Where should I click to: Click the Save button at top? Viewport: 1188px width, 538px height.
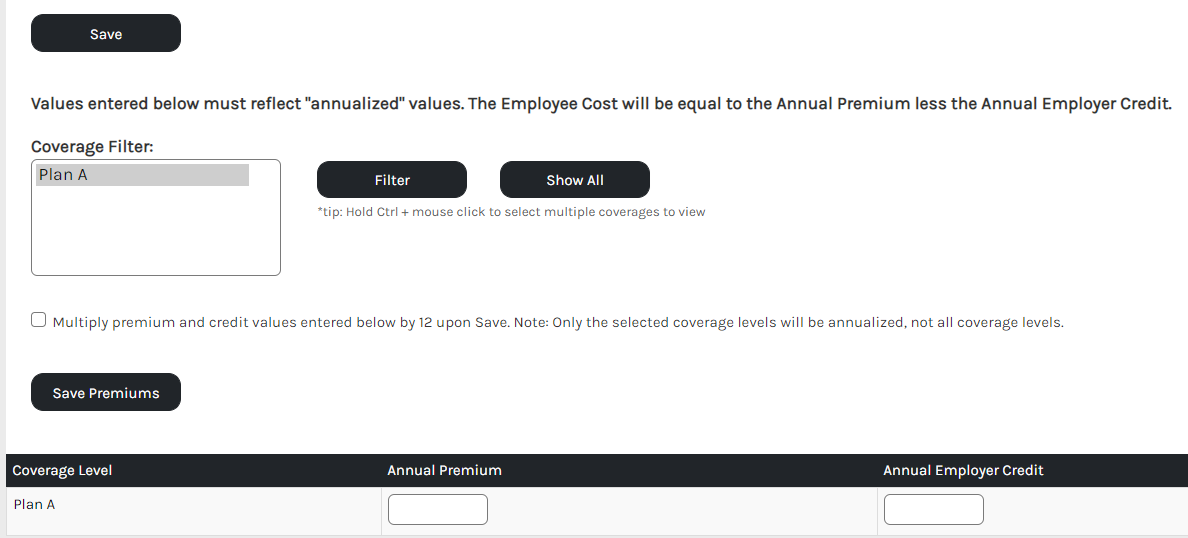[x=106, y=34]
